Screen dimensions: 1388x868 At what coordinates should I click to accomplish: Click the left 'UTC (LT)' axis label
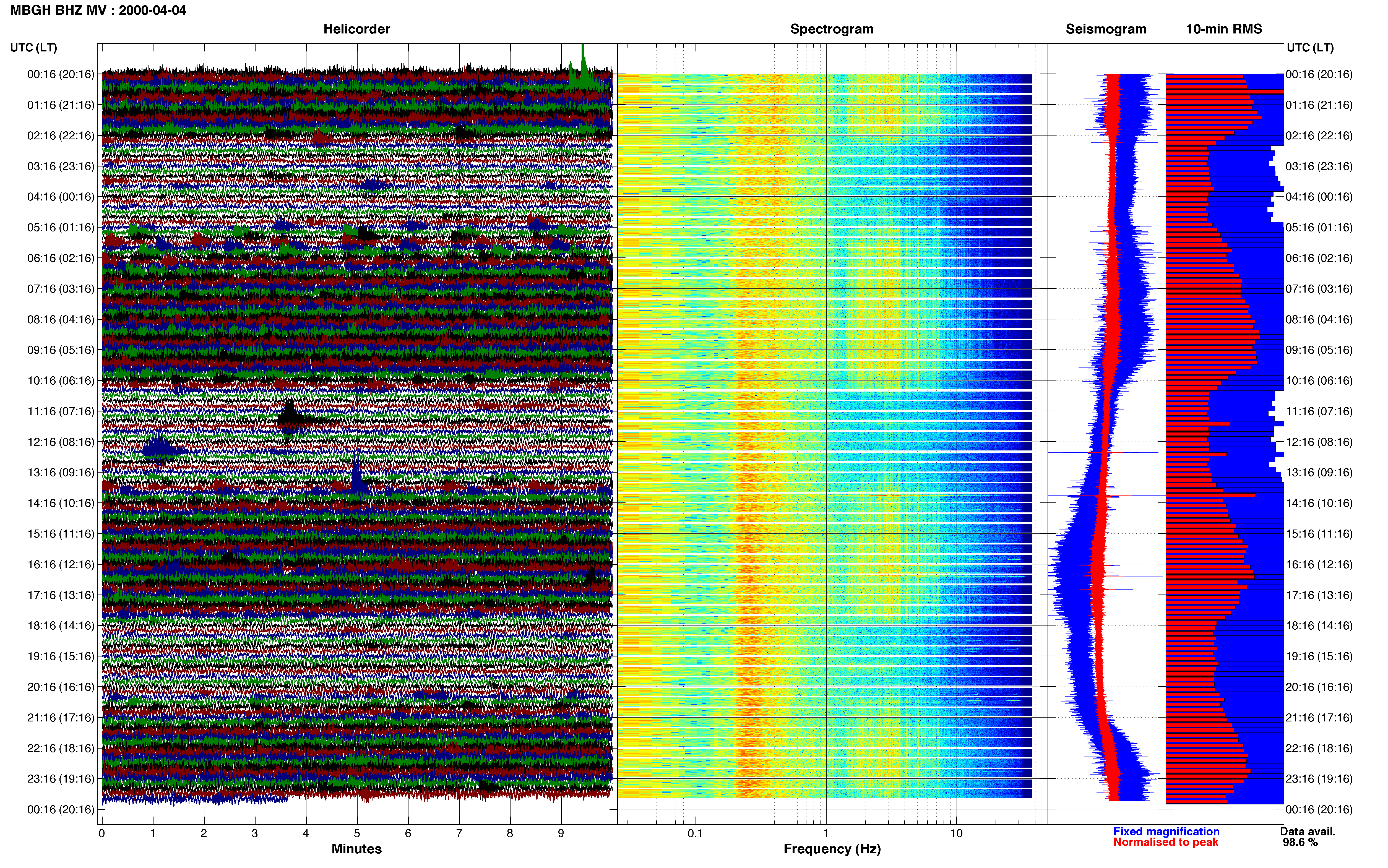(33, 48)
